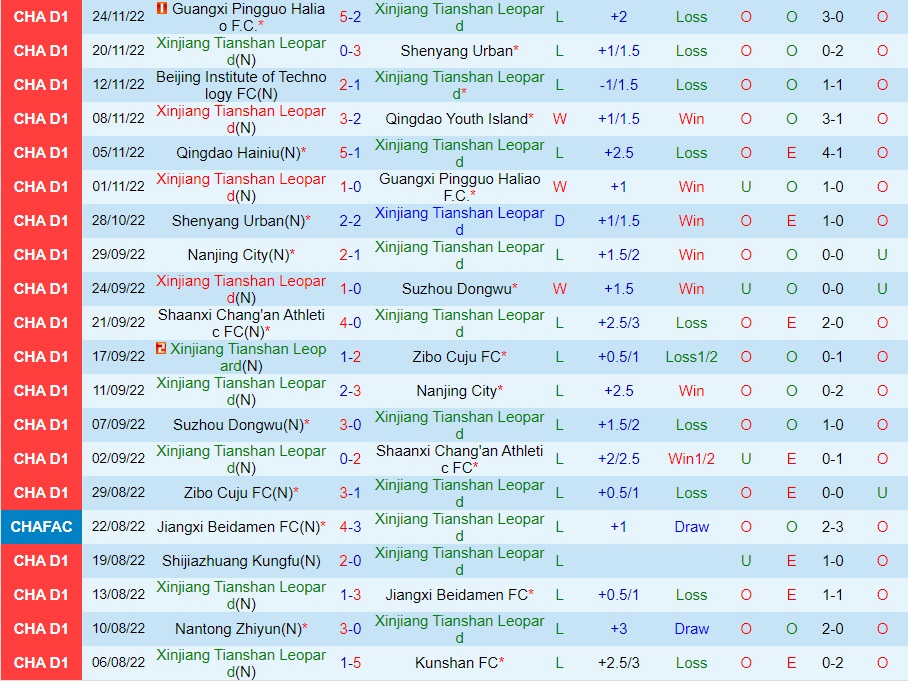This screenshot has width=908, height=681.
Task: Open Shaanxi Chang'an Athletic FC(N) on 21/09/22
Action: coord(241,323)
